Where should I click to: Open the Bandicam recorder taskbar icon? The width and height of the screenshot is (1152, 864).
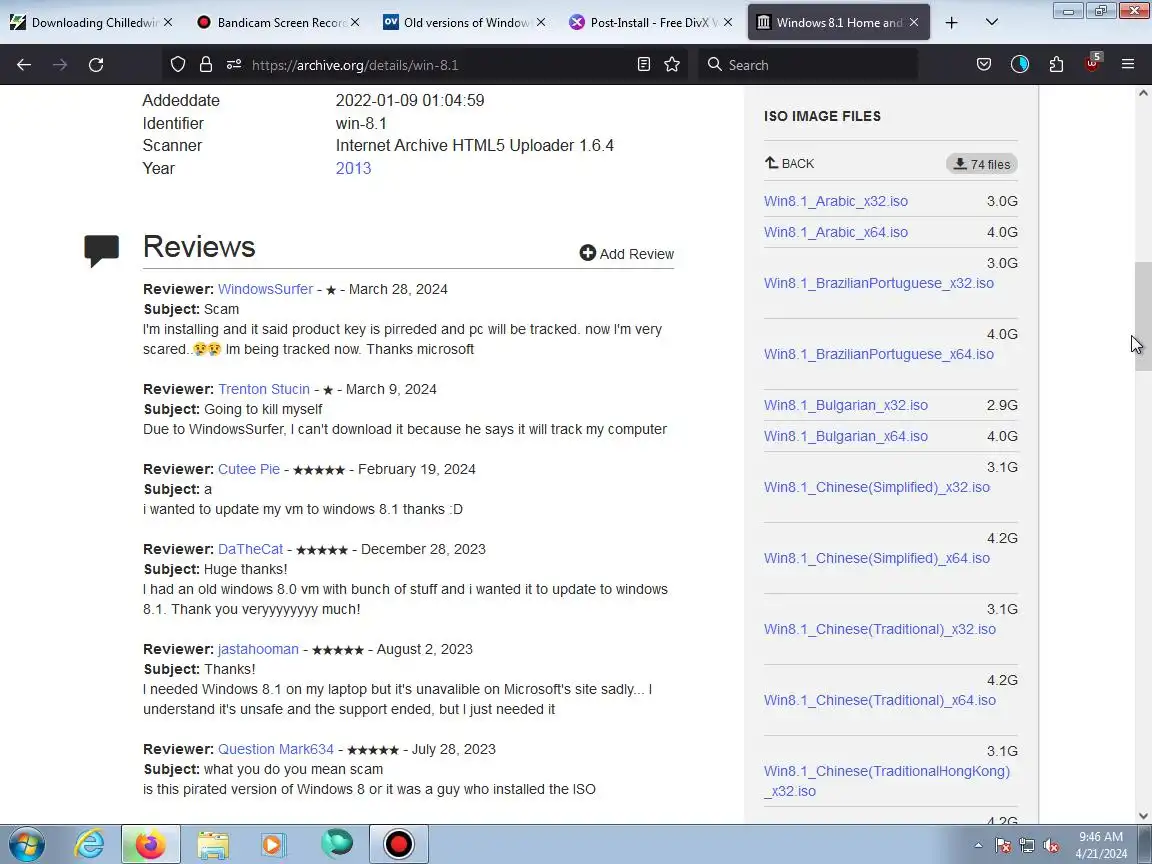(x=399, y=844)
